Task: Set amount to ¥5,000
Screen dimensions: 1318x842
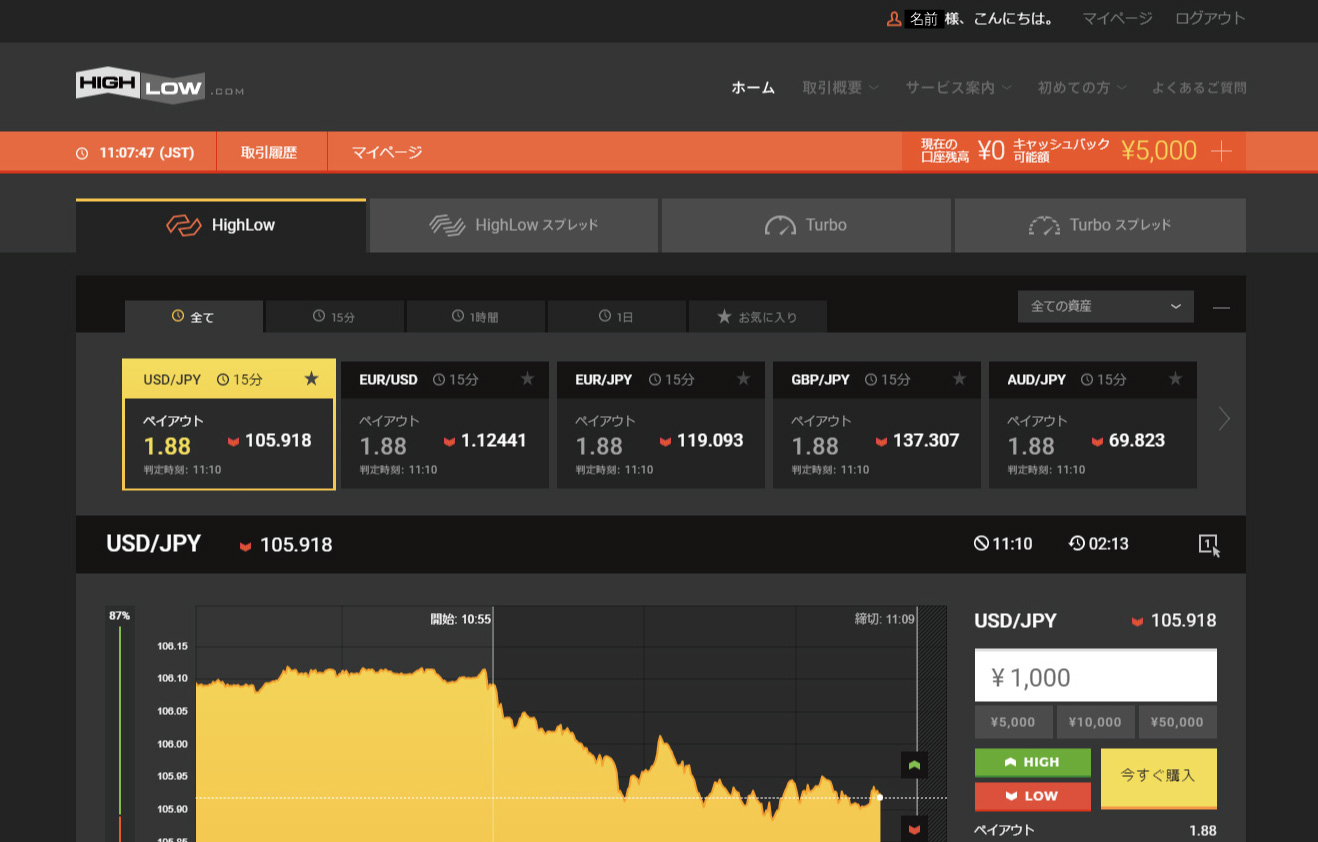Action: coord(1013,722)
